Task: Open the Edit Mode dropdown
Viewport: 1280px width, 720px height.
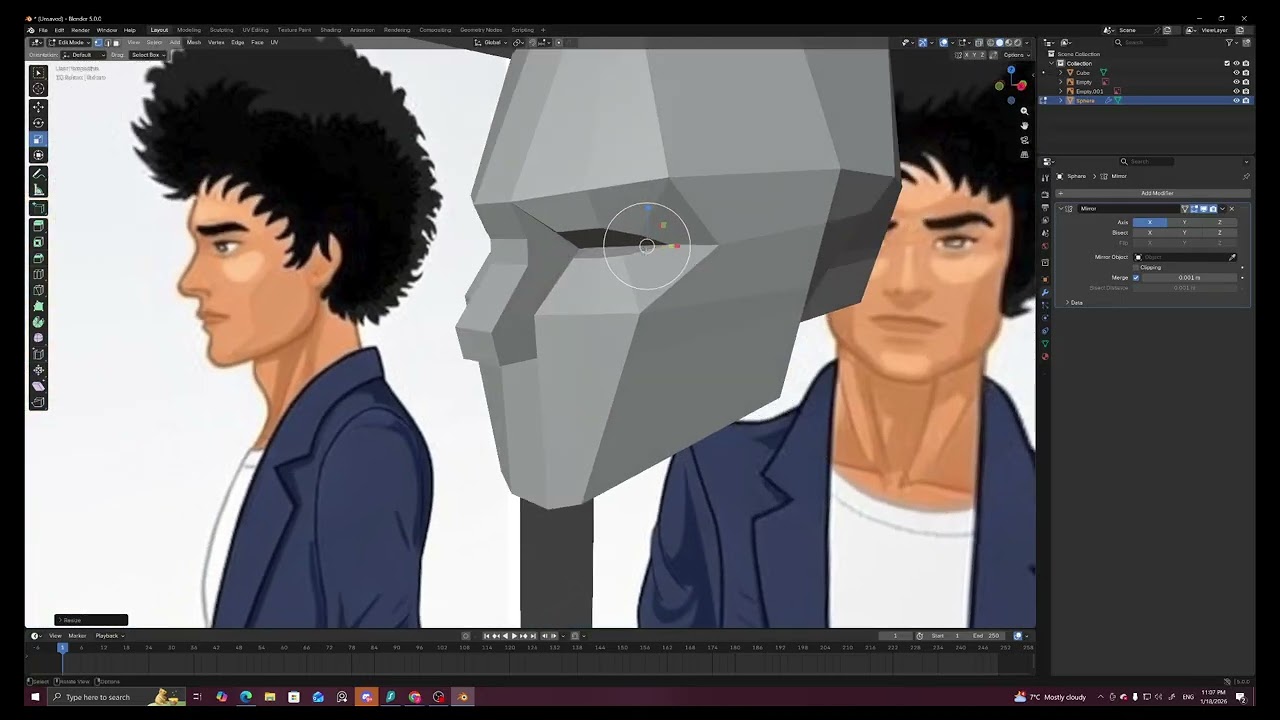Action: [x=70, y=42]
